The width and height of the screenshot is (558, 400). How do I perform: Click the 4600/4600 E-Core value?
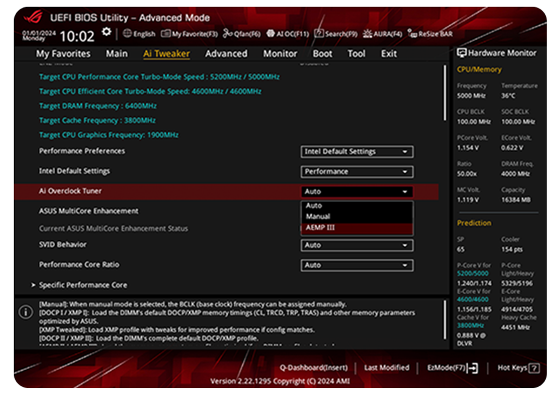pyautogui.click(x=473, y=299)
